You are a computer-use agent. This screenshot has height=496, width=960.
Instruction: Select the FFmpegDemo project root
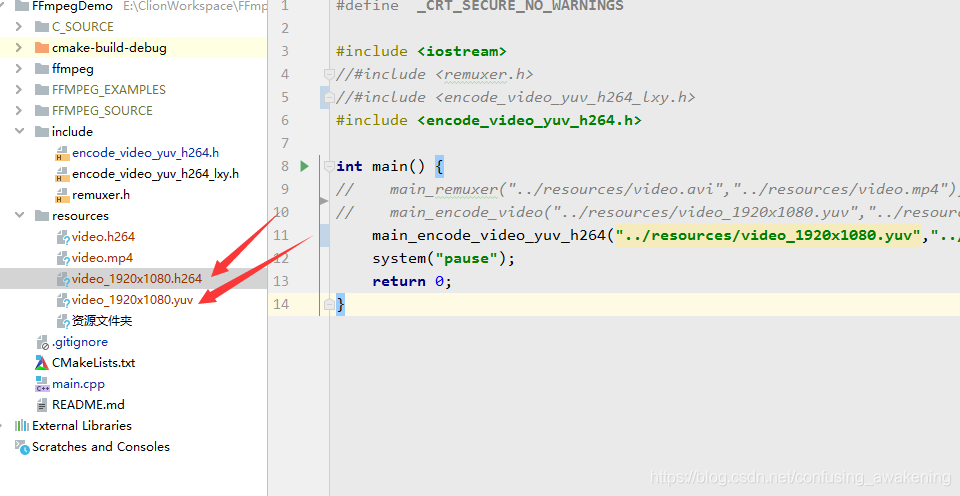pos(72,6)
